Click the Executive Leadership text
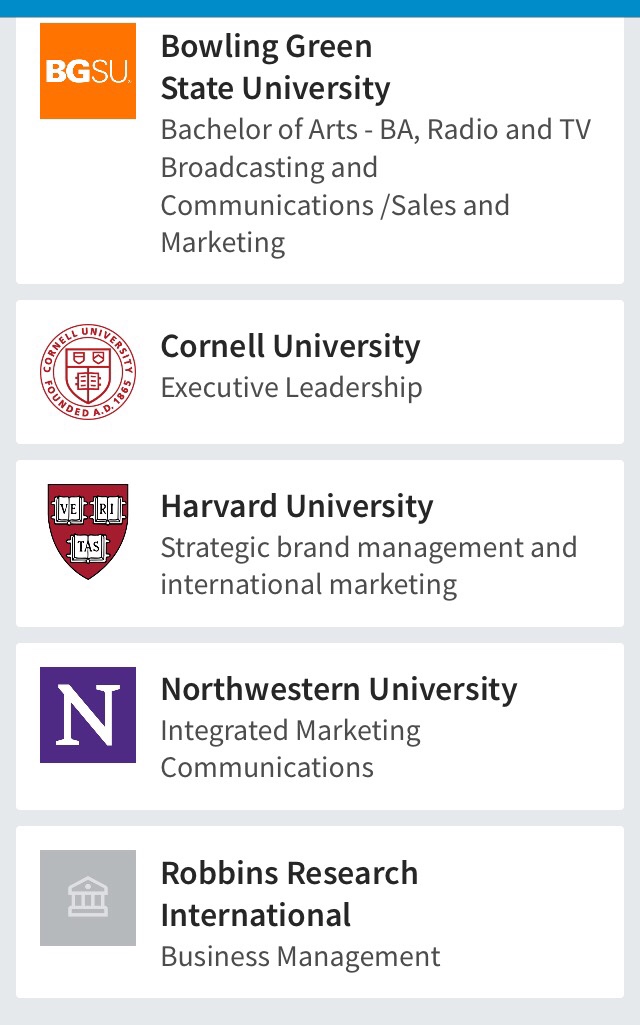 [291, 388]
